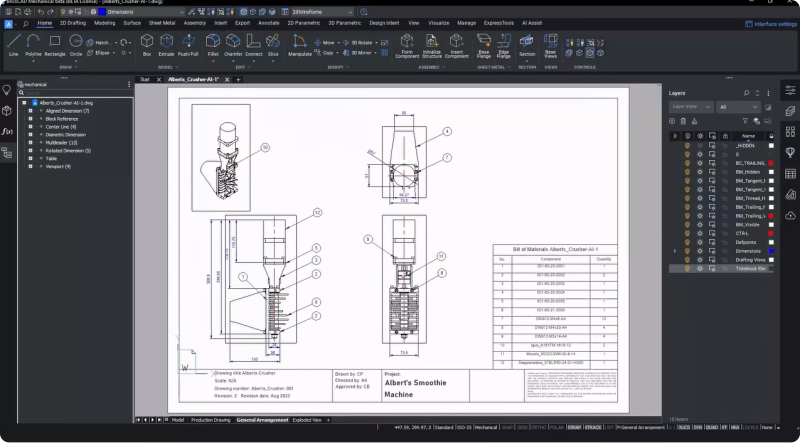
Task: Open the cloud upload panel icon
Action: click(790, 215)
